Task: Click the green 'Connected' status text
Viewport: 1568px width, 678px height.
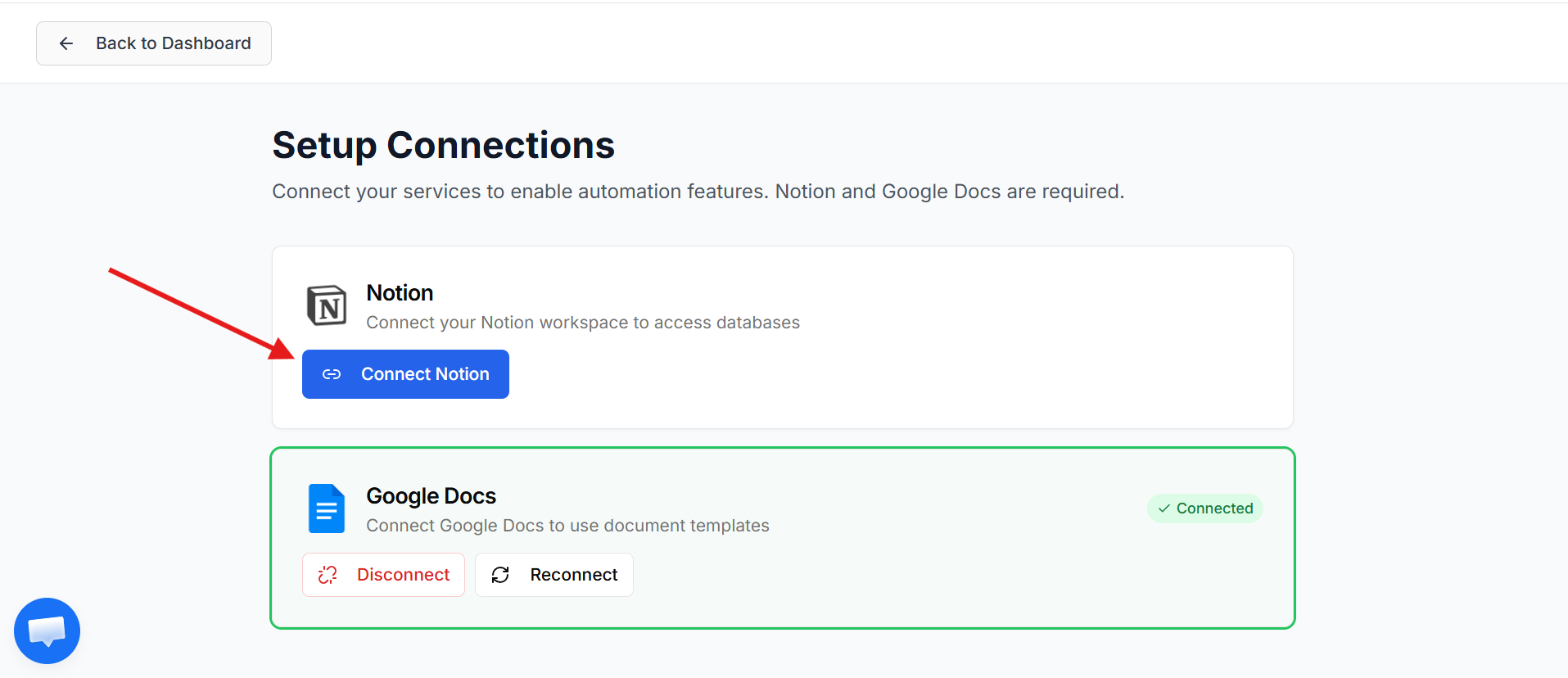Action: tap(1214, 508)
